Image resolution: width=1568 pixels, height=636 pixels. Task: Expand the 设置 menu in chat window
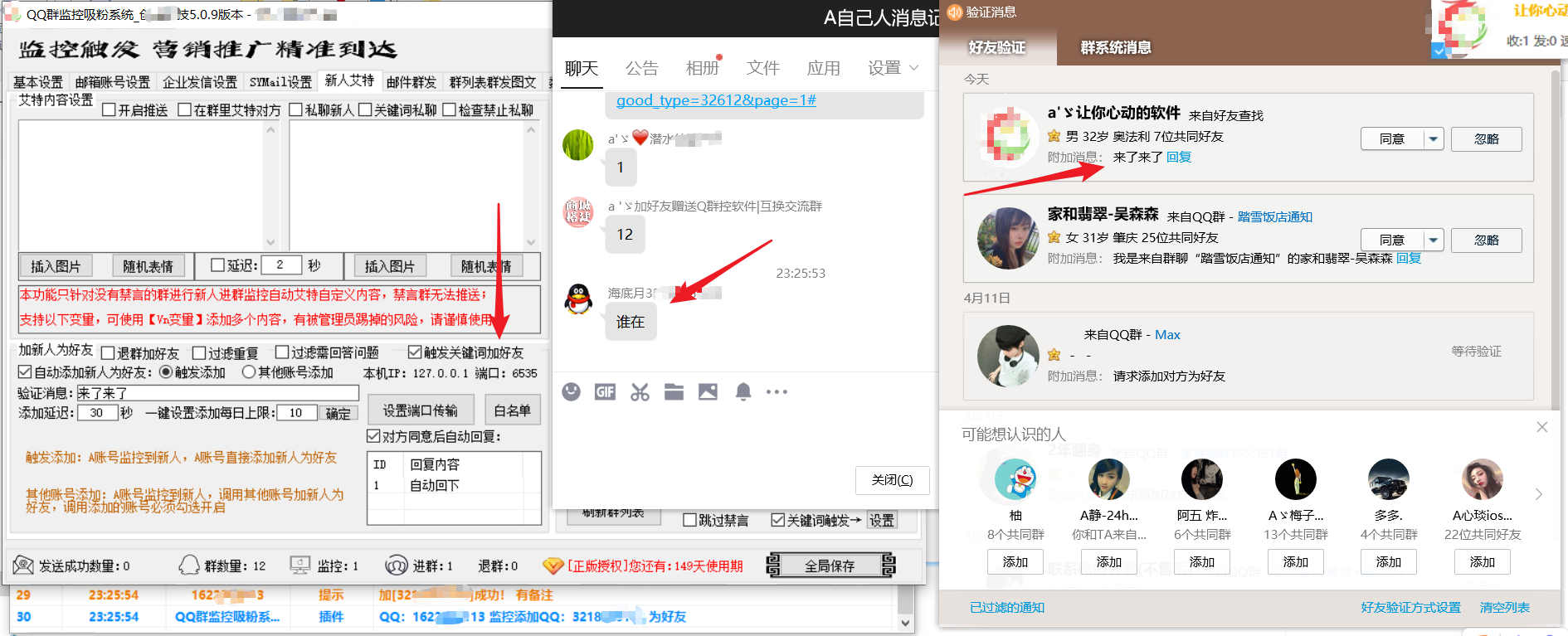pyautogui.click(x=894, y=68)
